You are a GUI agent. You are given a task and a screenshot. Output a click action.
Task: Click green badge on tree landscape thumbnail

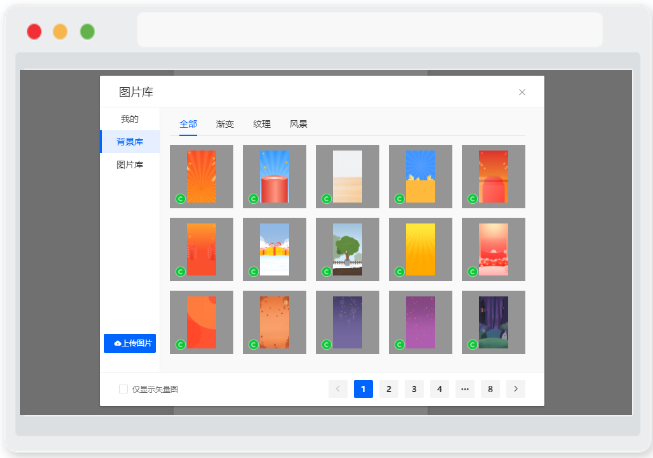[x=326, y=272]
